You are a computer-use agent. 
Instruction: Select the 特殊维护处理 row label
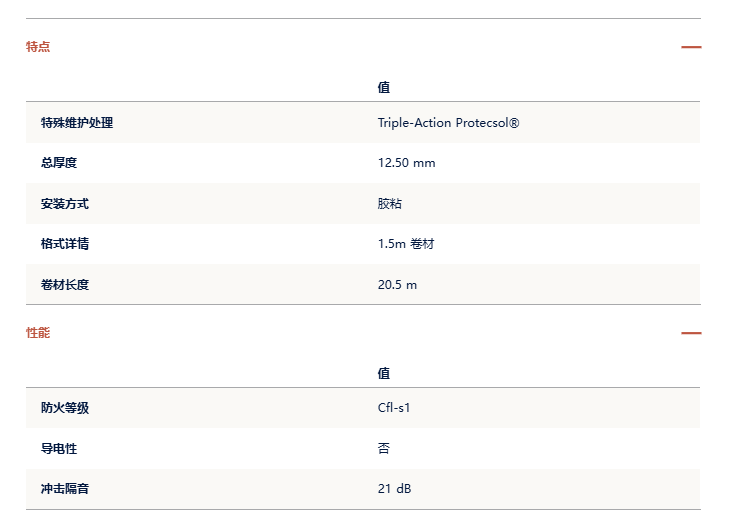pos(77,123)
